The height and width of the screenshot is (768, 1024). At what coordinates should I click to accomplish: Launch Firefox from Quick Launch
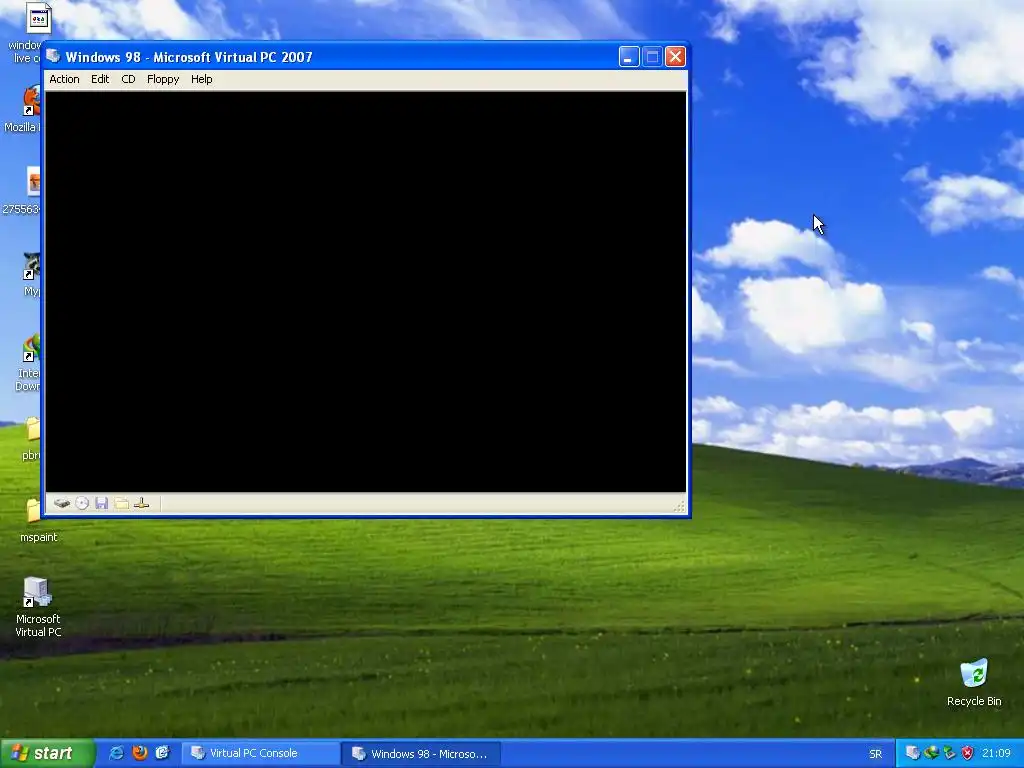(x=140, y=753)
